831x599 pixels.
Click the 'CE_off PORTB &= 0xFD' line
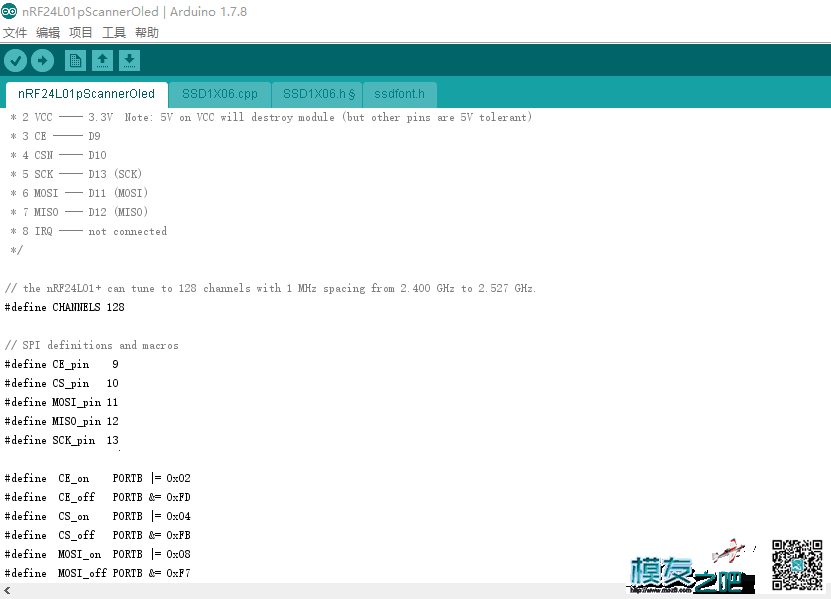[98, 498]
